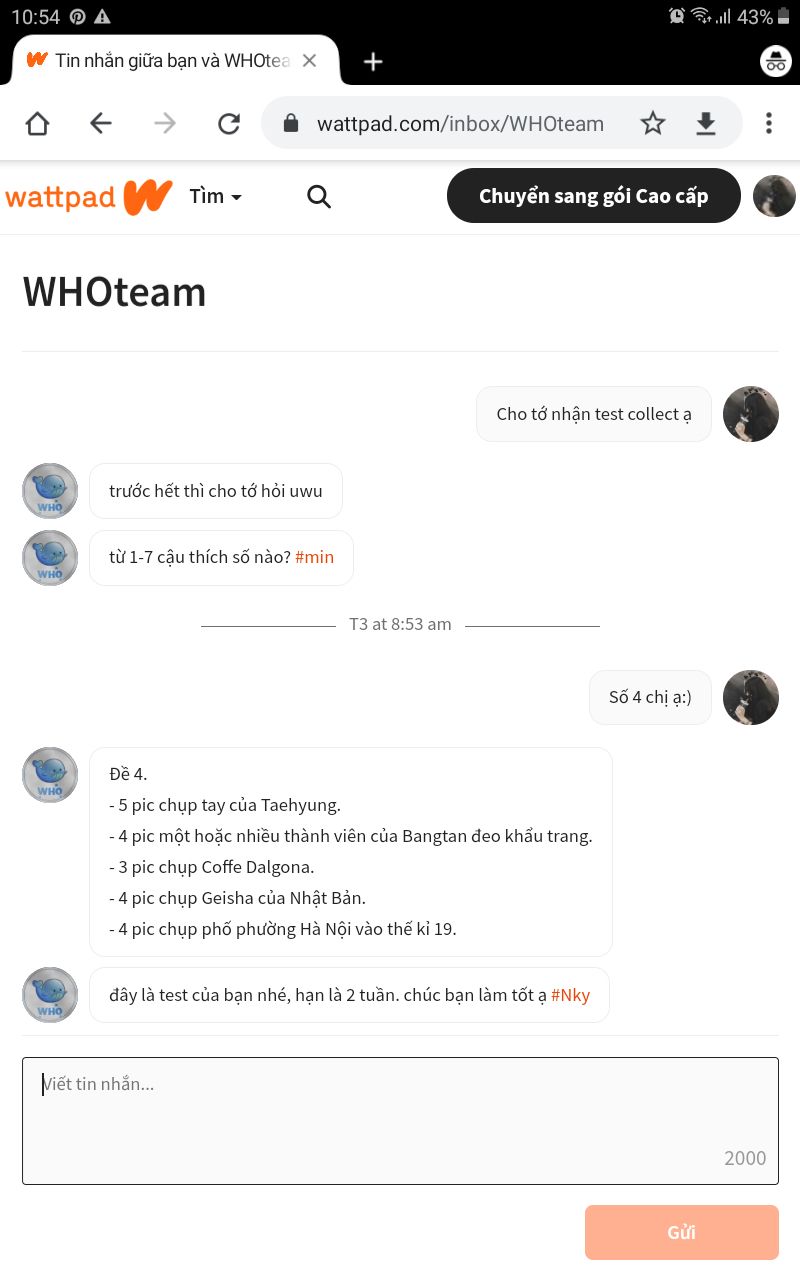Open the #min hashtag link
Image resolution: width=800 pixels, height=1280 pixels.
(x=315, y=557)
